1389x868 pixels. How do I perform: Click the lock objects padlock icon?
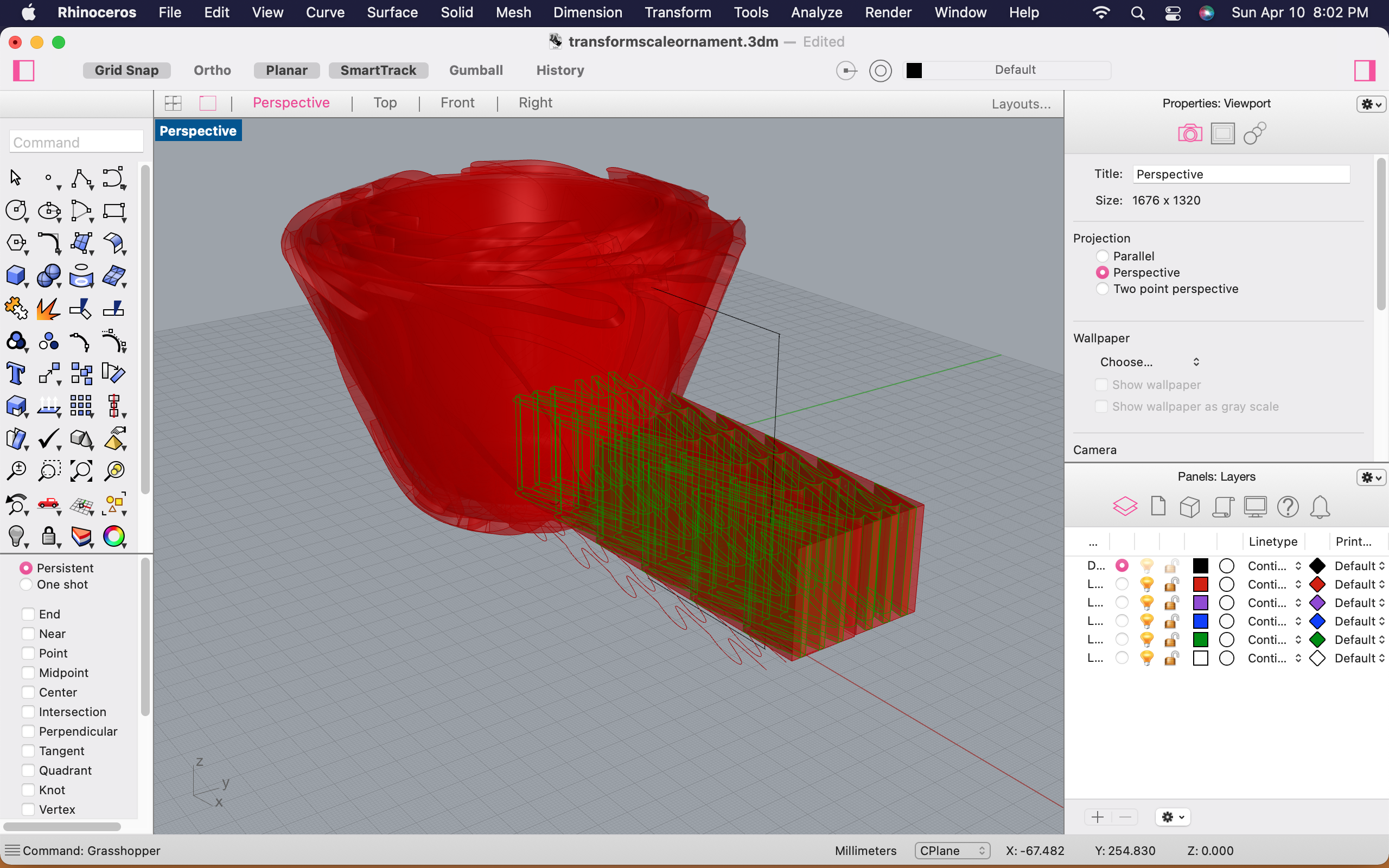(x=48, y=536)
